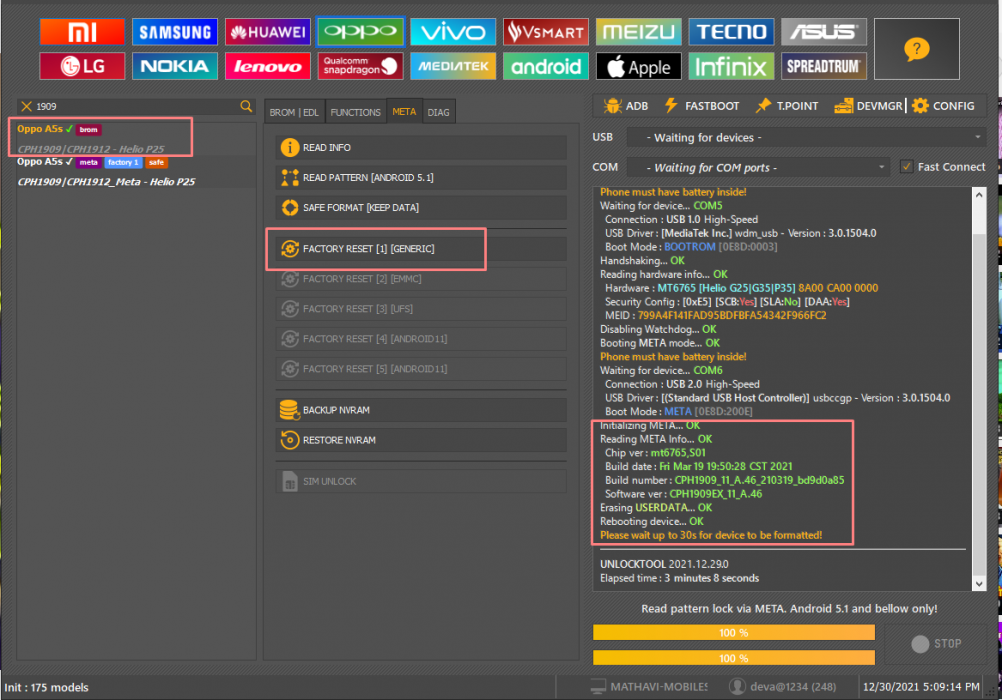1002x700 pixels.
Task: Open DEVMGR device manager
Action: [868, 106]
